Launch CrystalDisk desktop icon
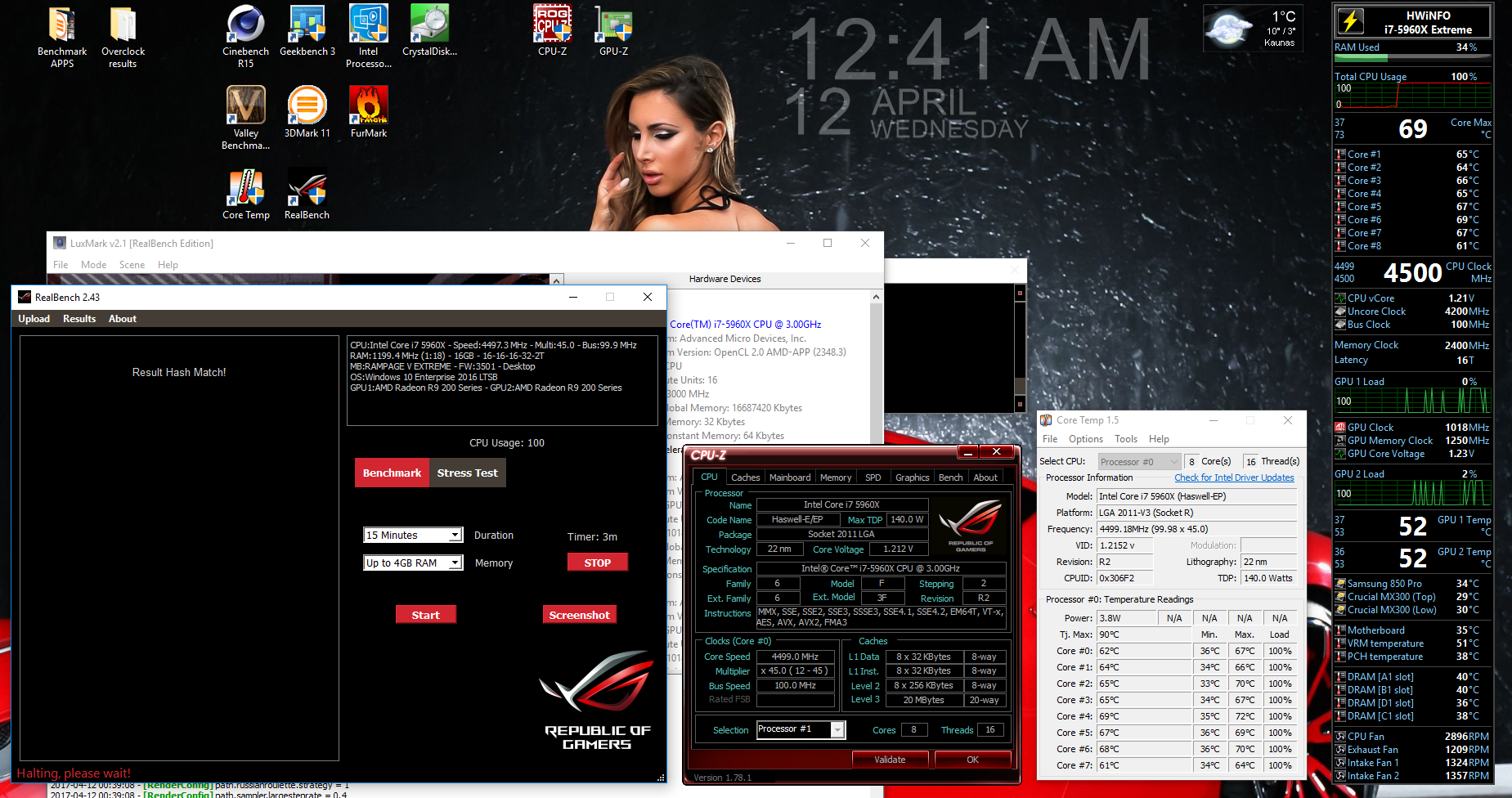The image size is (1512, 798). 429,25
